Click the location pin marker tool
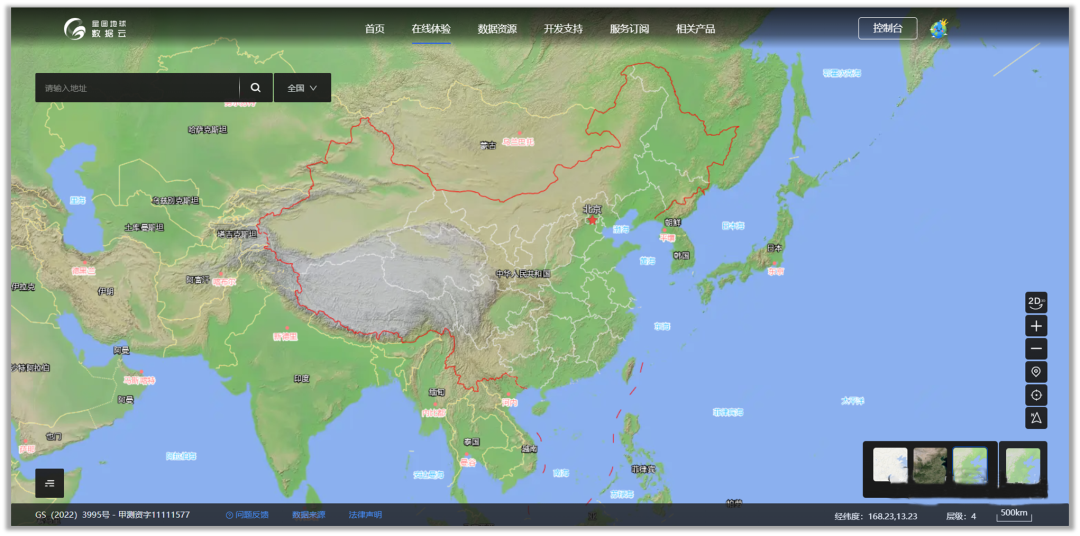 [1036, 372]
